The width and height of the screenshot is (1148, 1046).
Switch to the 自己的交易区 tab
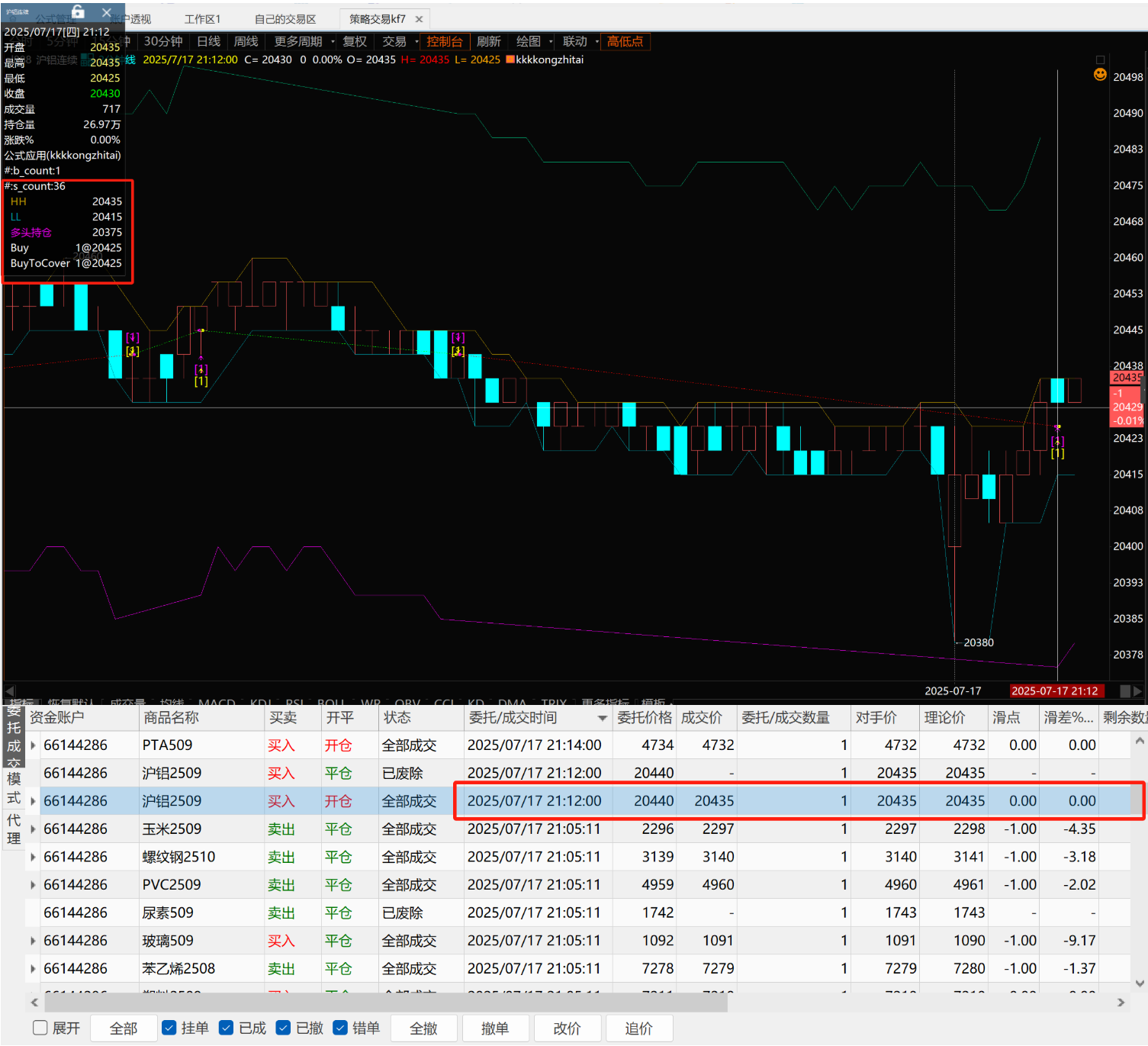pos(285,19)
